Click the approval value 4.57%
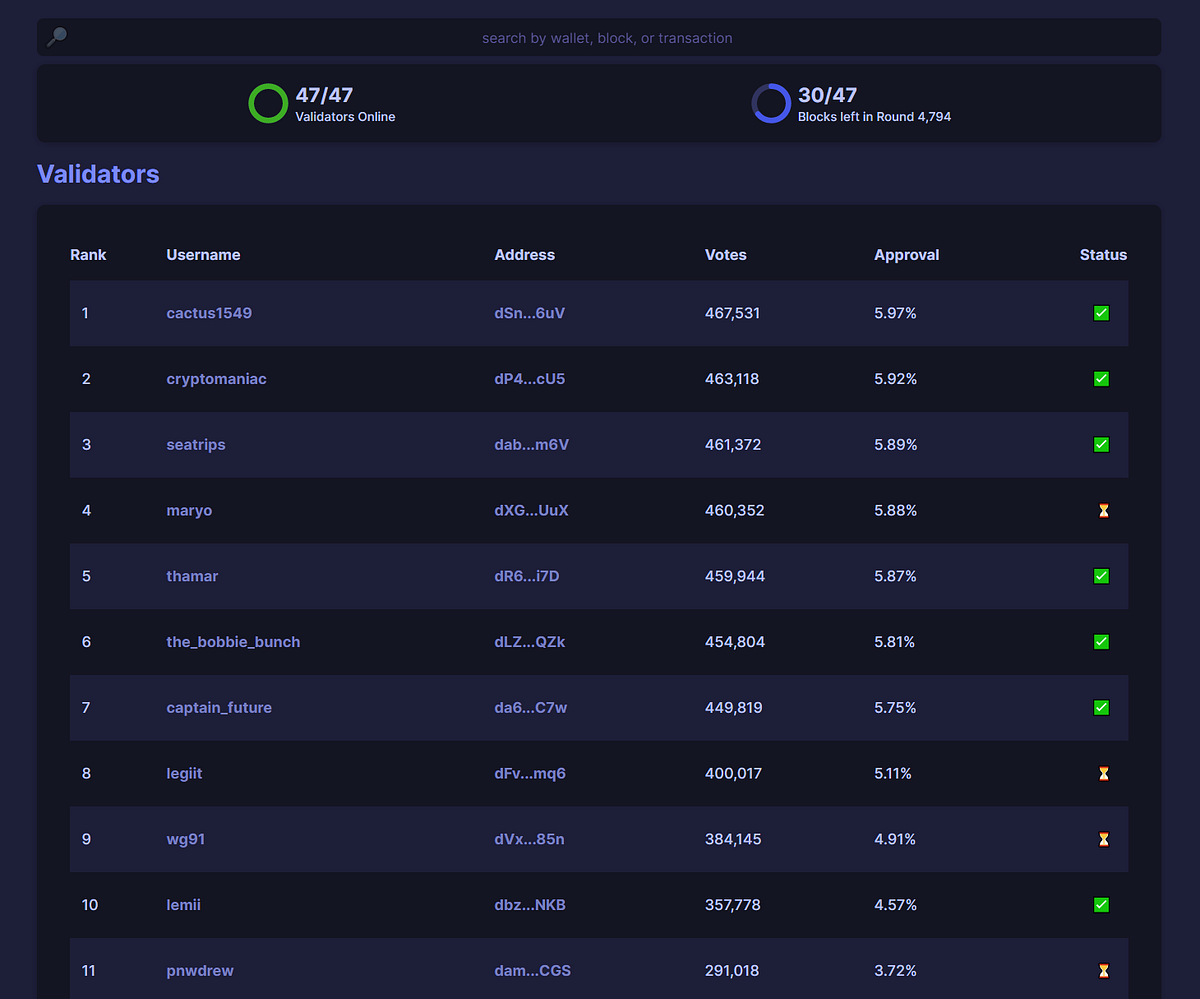 tap(896, 905)
